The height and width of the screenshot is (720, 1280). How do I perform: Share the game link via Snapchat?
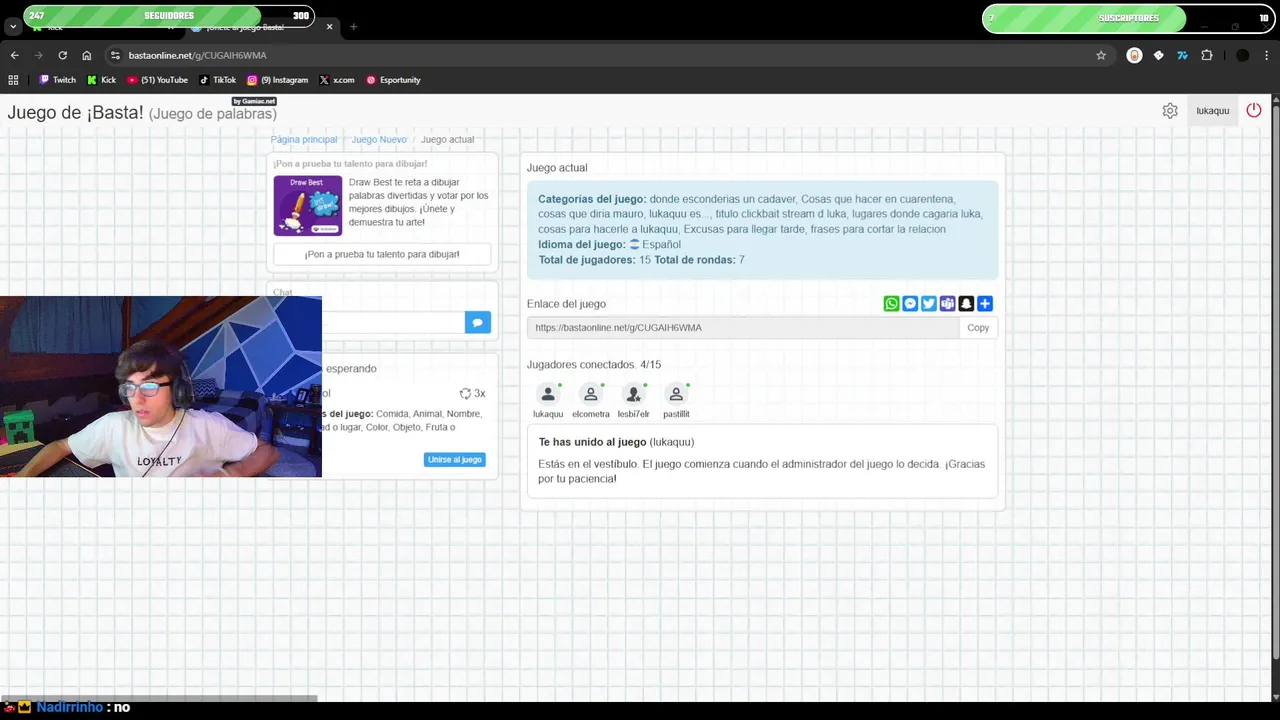[x=966, y=303]
